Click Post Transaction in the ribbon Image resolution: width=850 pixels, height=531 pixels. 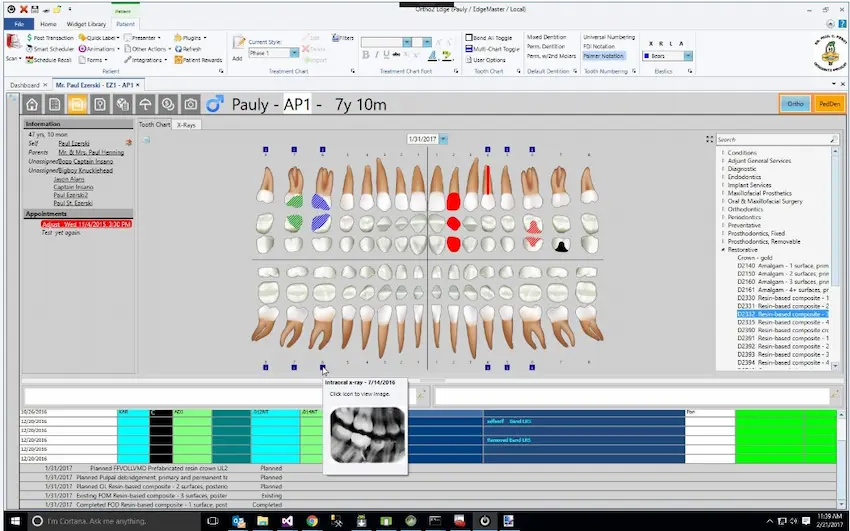click(x=50, y=38)
